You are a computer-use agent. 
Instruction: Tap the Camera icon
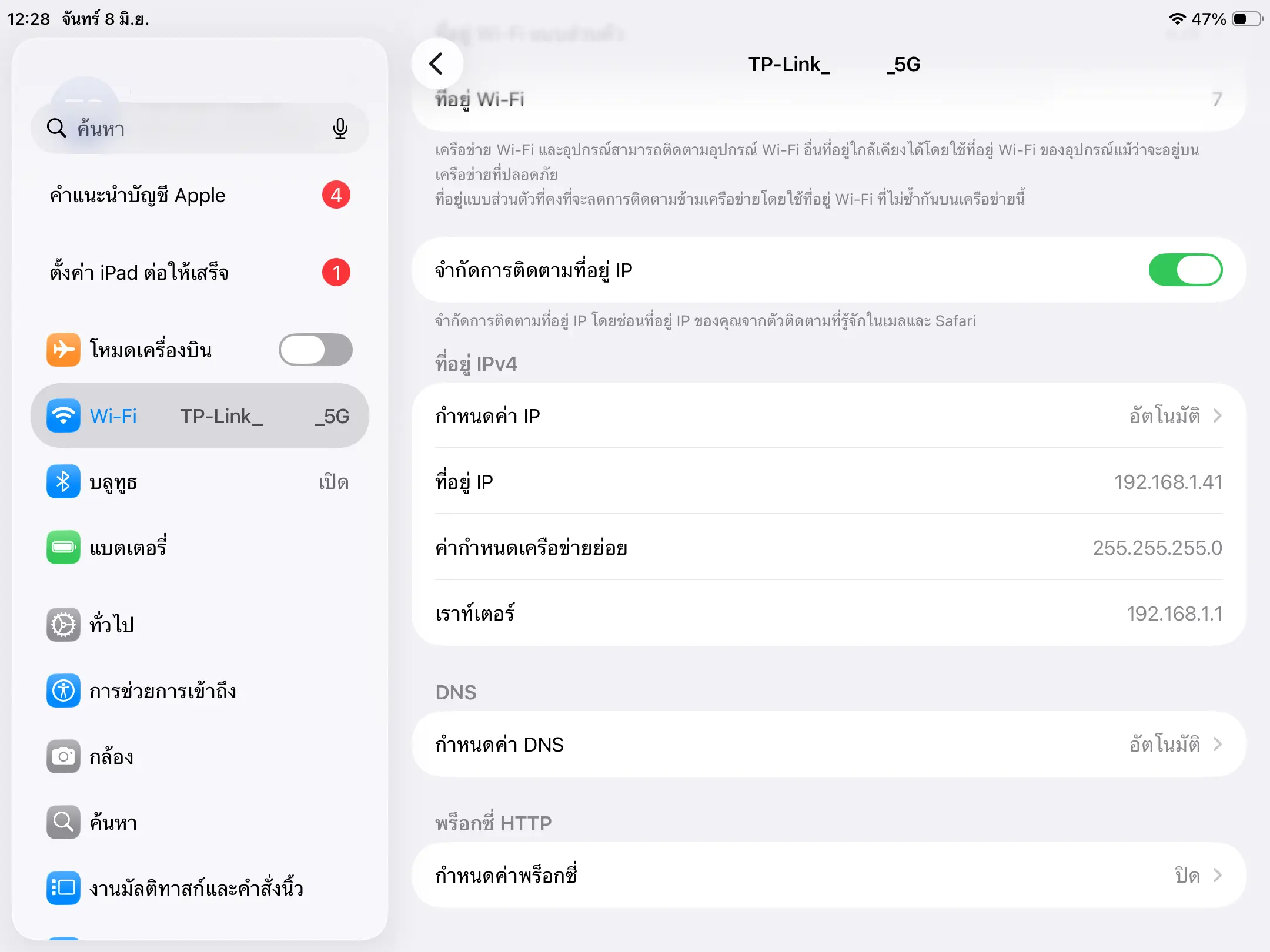63,756
